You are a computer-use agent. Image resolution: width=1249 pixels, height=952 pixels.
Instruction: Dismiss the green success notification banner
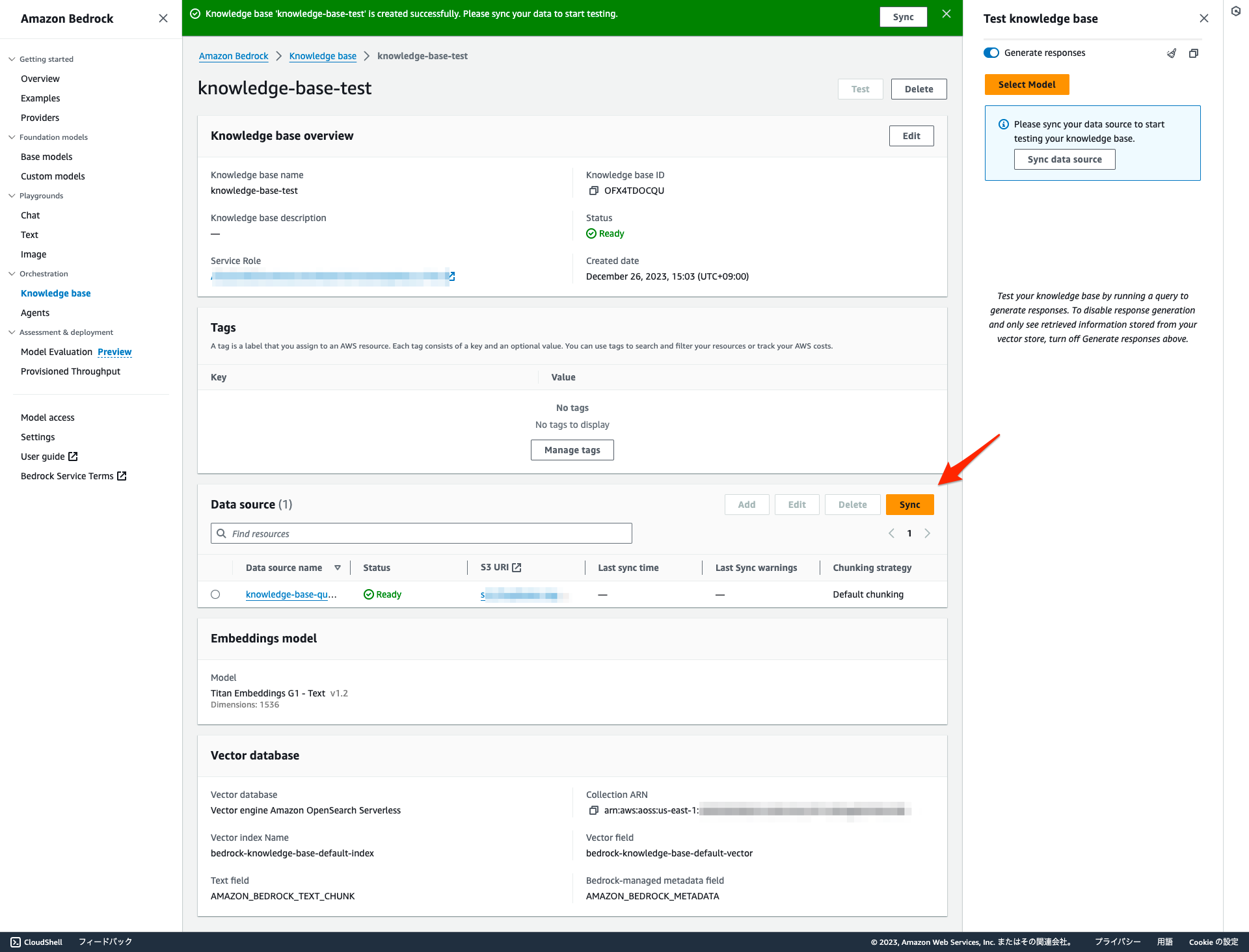(x=947, y=14)
